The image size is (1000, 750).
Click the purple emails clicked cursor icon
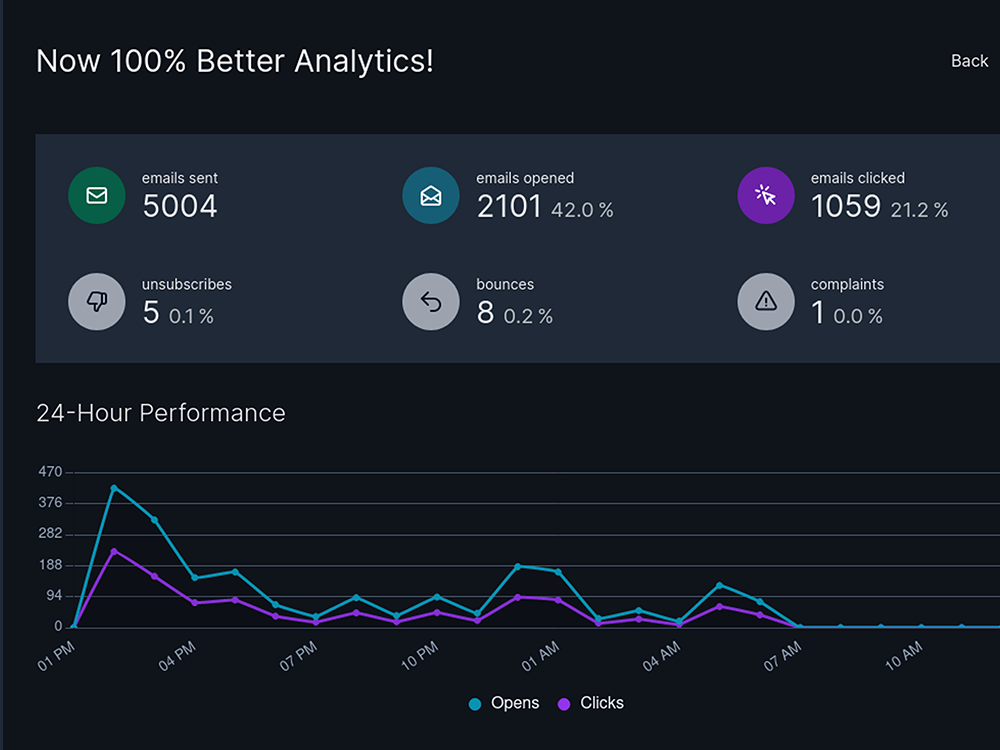tap(766, 195)
